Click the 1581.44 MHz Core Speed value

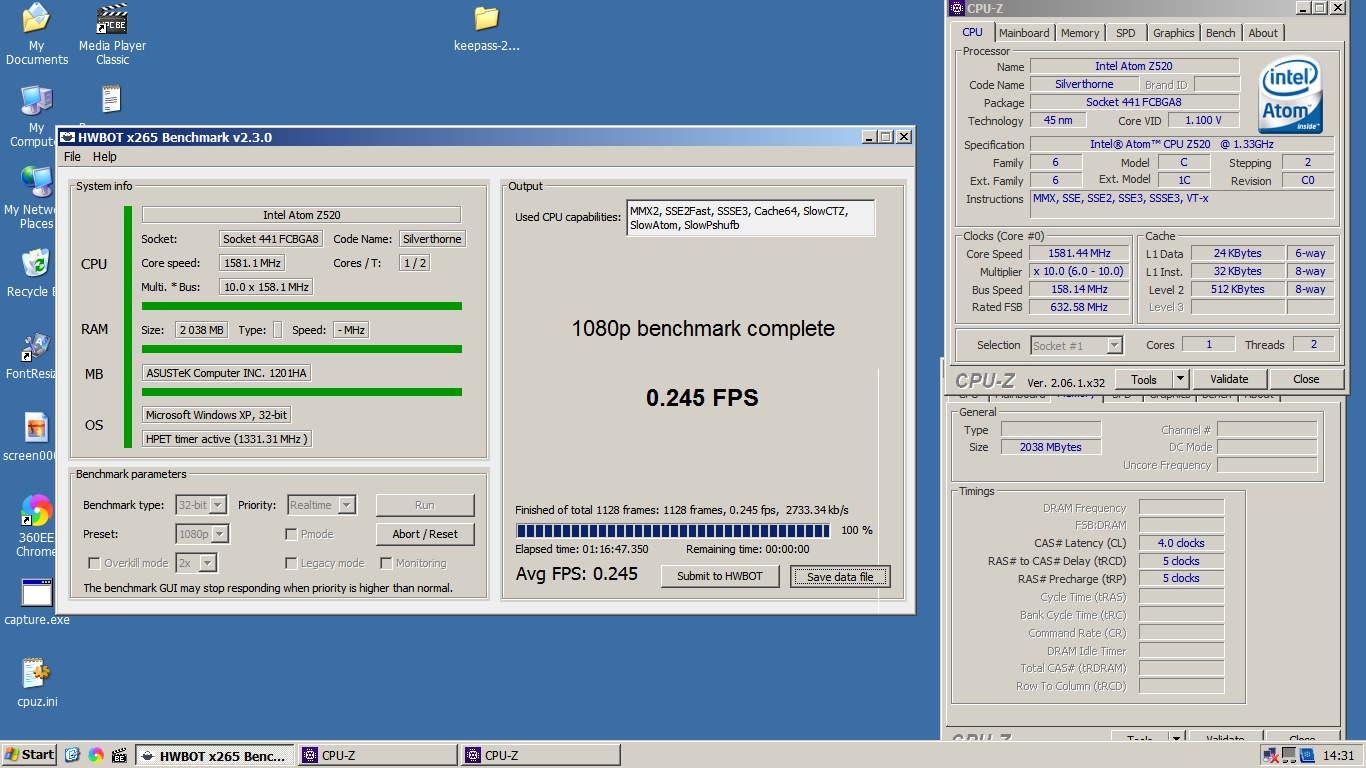pos(1080,254)
